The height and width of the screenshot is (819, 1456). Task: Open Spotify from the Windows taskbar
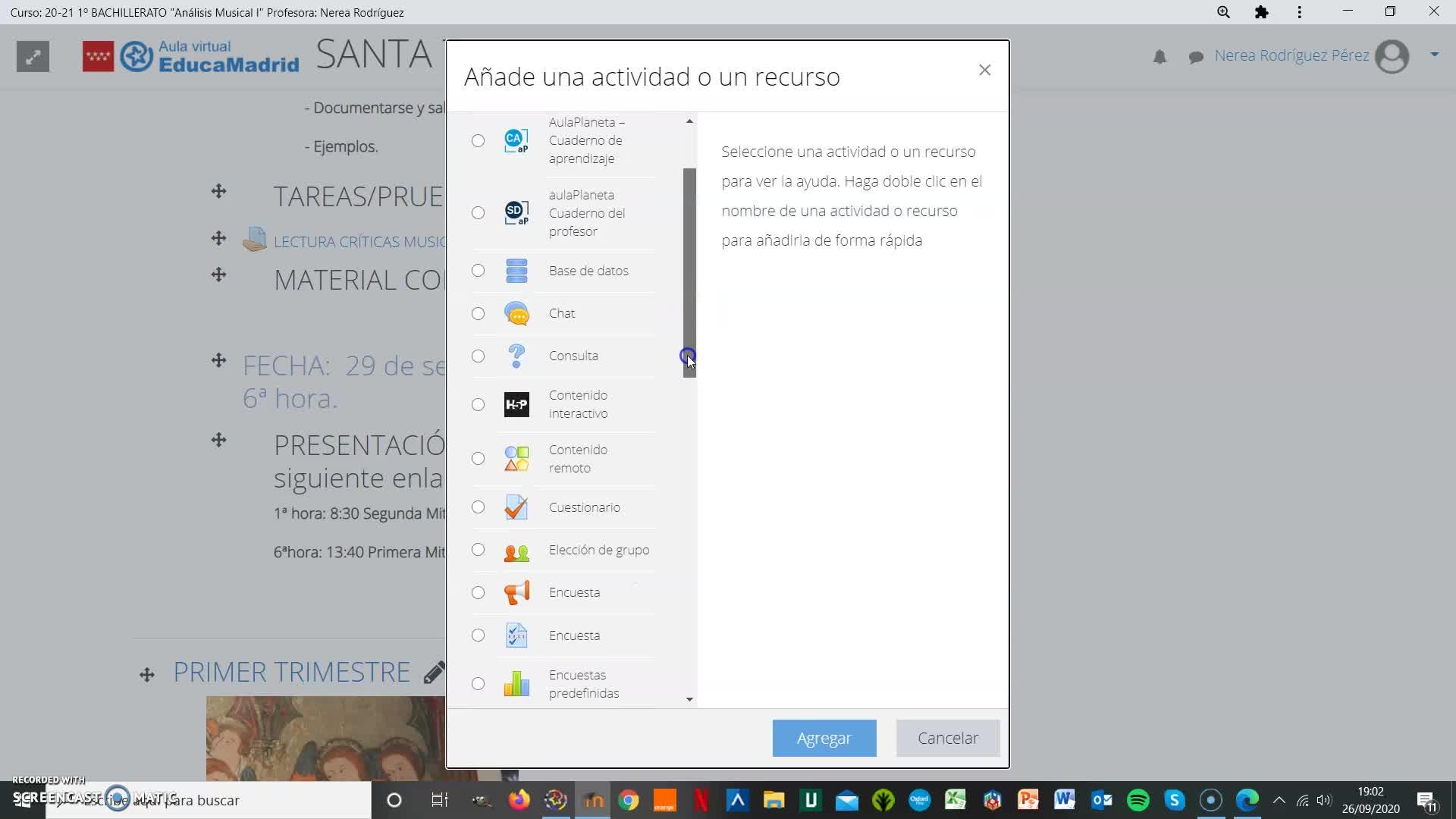pyautogui.click(x=1137, y=800)
